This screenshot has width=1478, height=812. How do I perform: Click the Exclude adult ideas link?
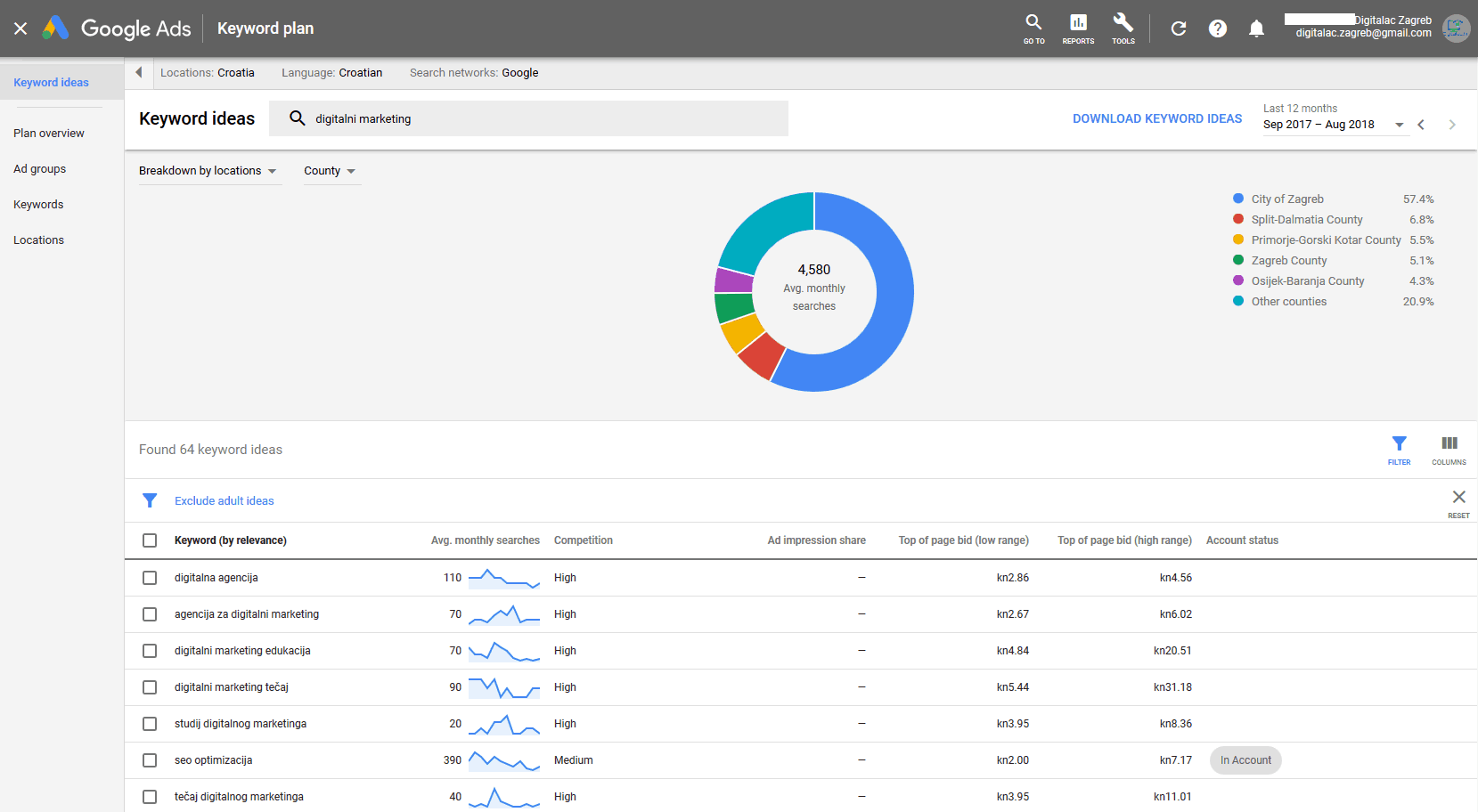pyautogui.click(x=225, y=501)
